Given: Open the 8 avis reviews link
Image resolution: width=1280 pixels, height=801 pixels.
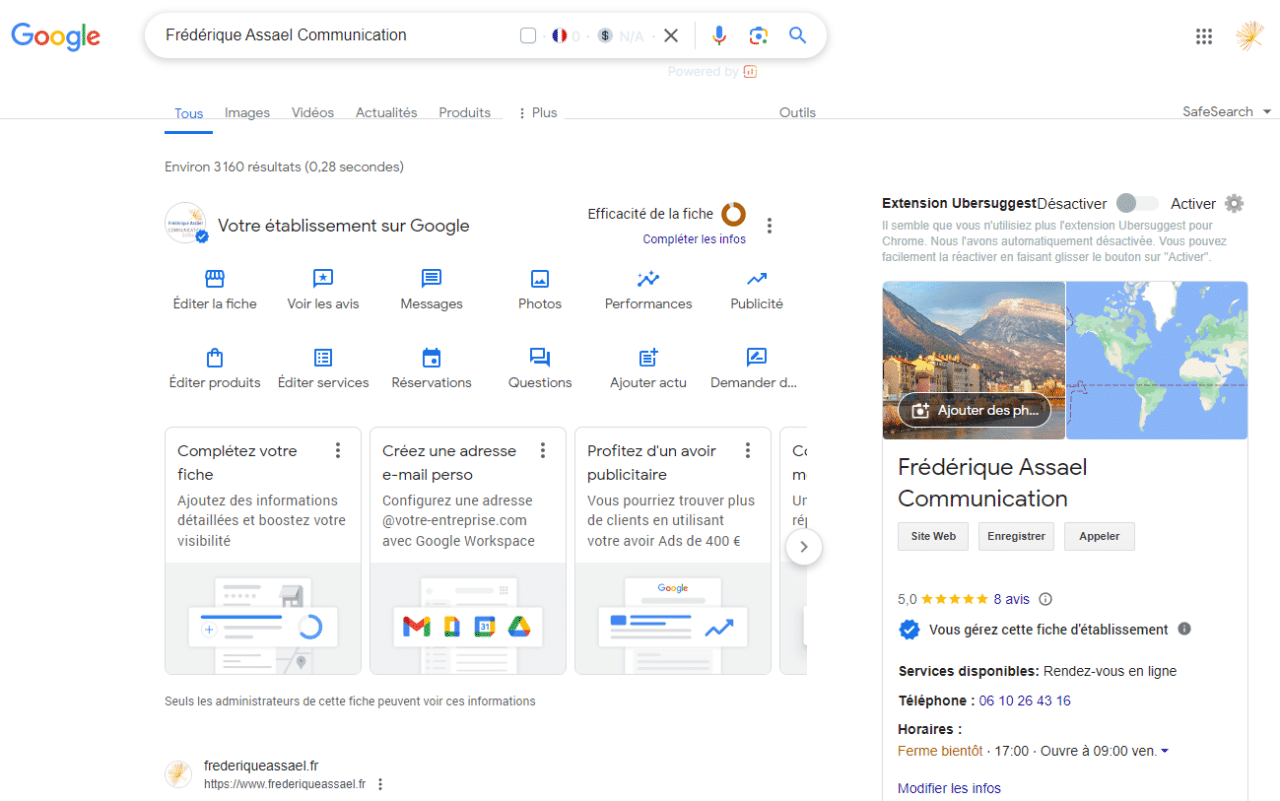Looking at the screenshot, I should [x=1011, y=599].
